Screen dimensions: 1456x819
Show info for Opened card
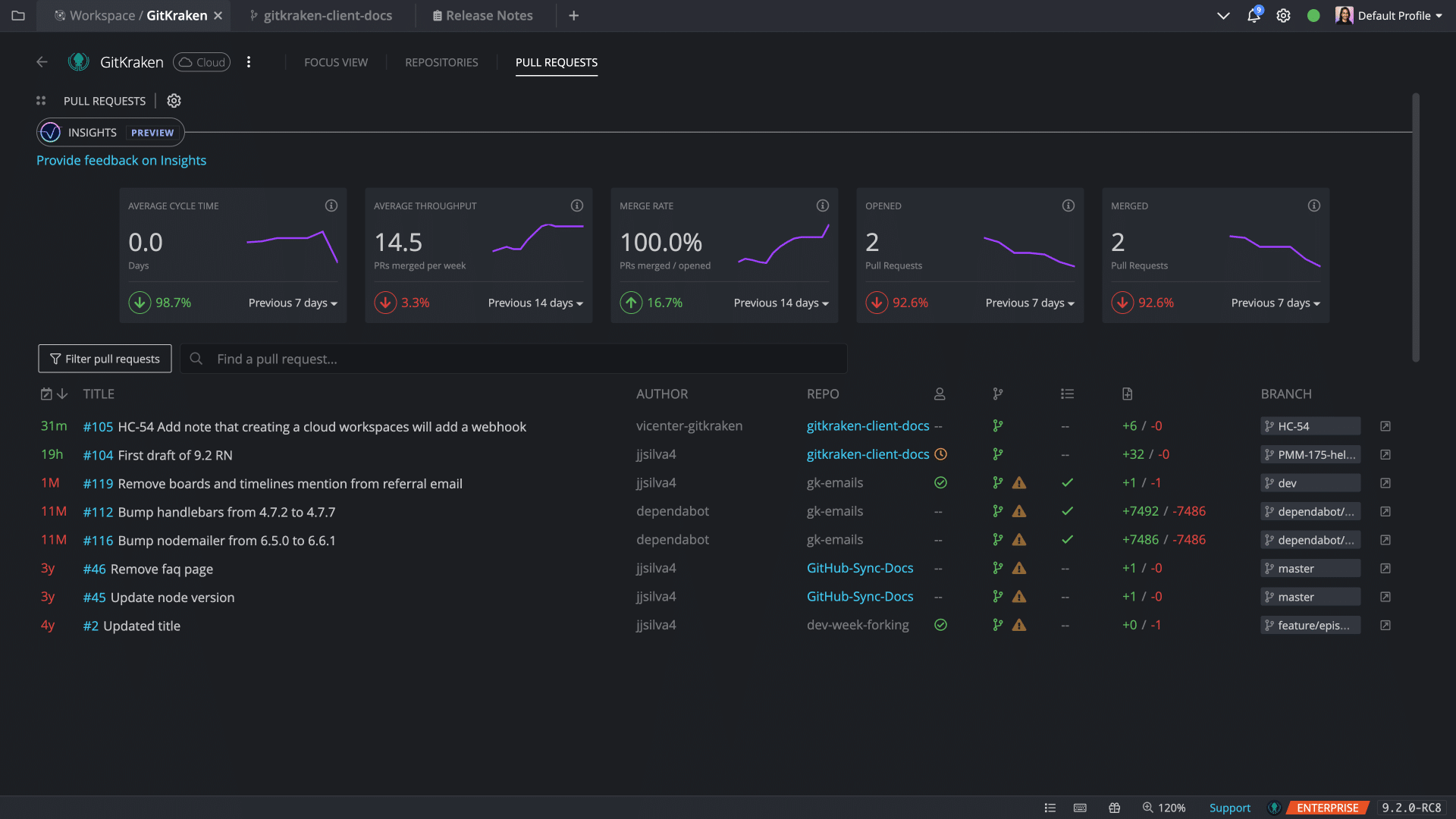coord(1068,206)
